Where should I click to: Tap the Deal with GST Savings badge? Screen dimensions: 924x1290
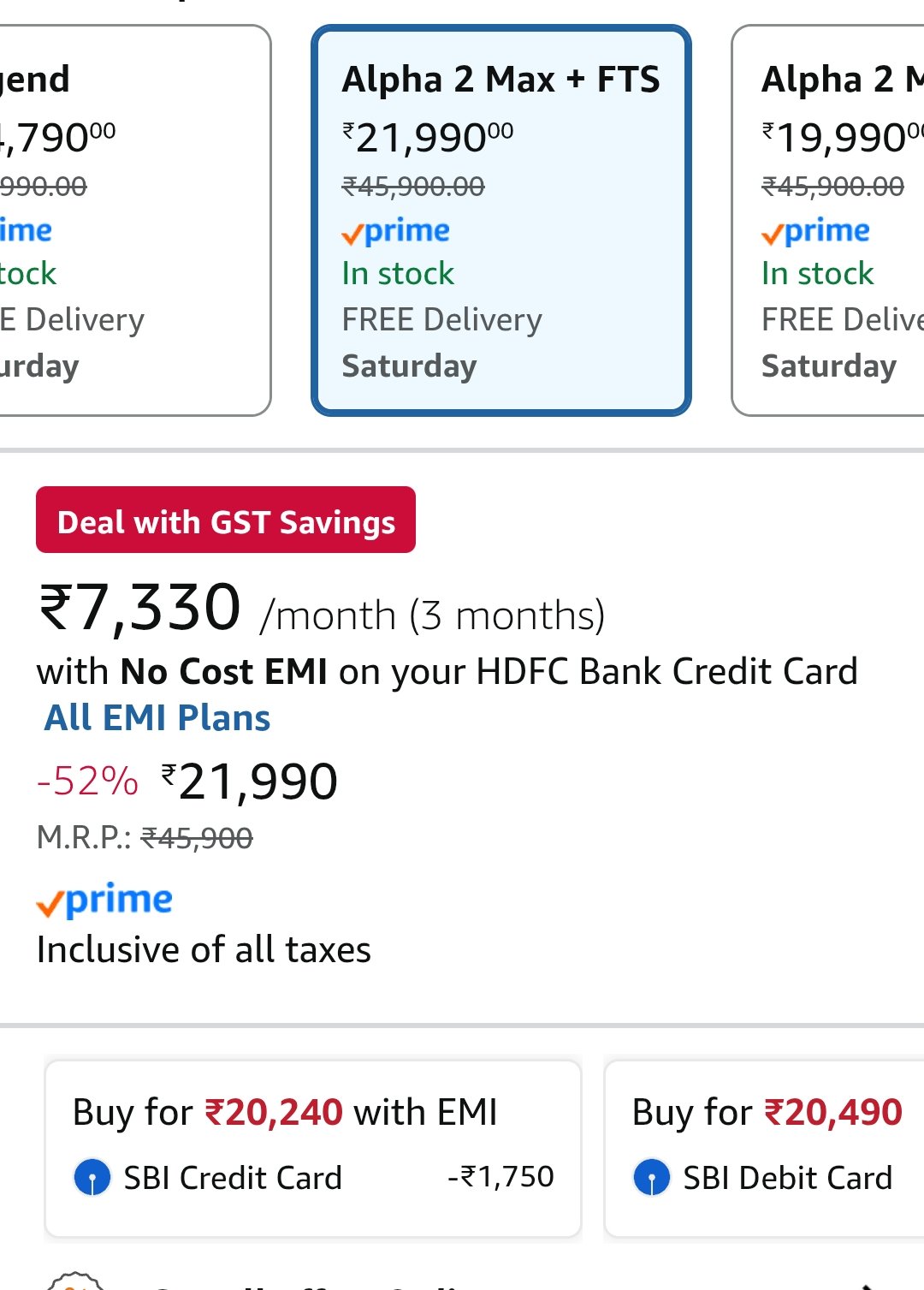(226, 520)
